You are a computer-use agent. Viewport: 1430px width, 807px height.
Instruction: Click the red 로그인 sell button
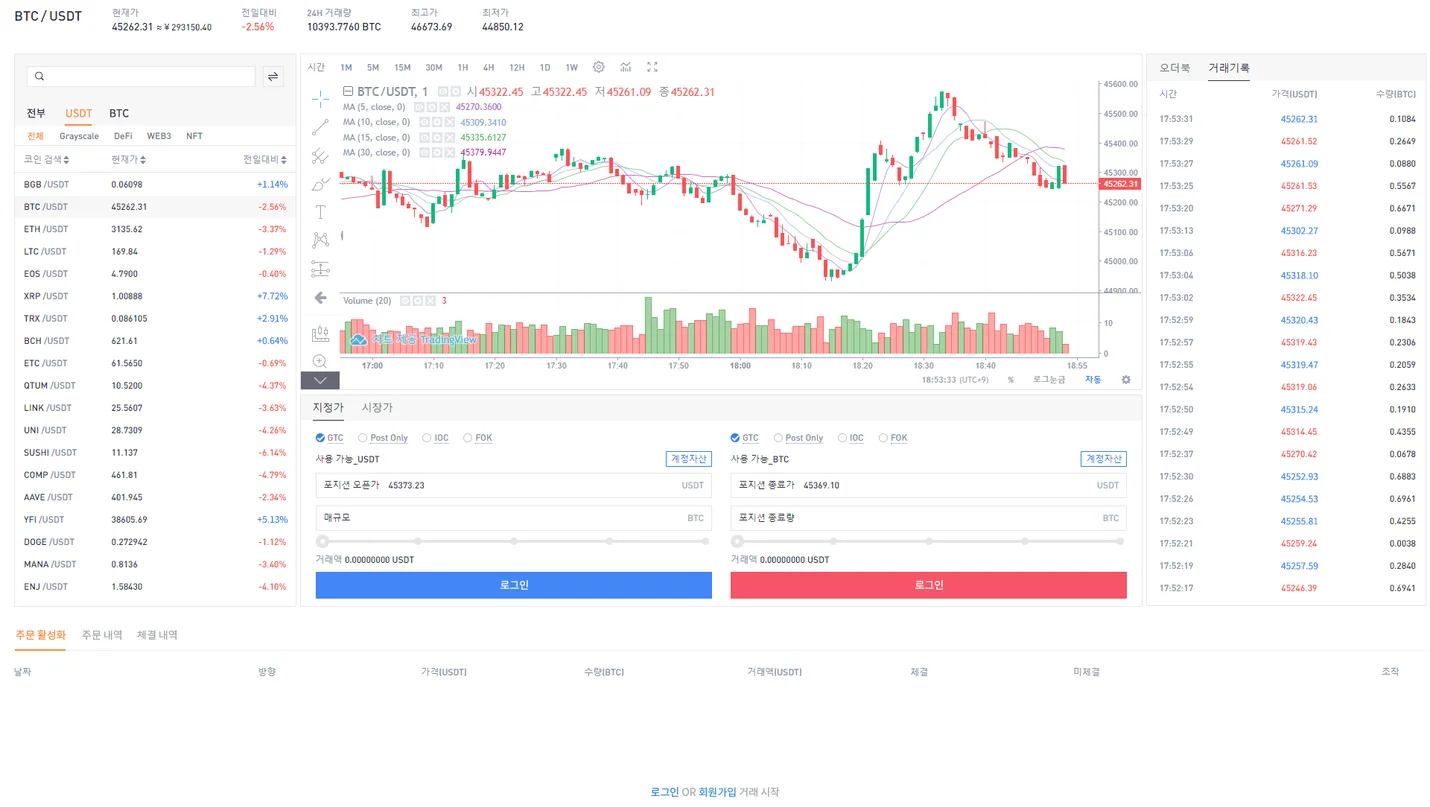click(929, 585)
